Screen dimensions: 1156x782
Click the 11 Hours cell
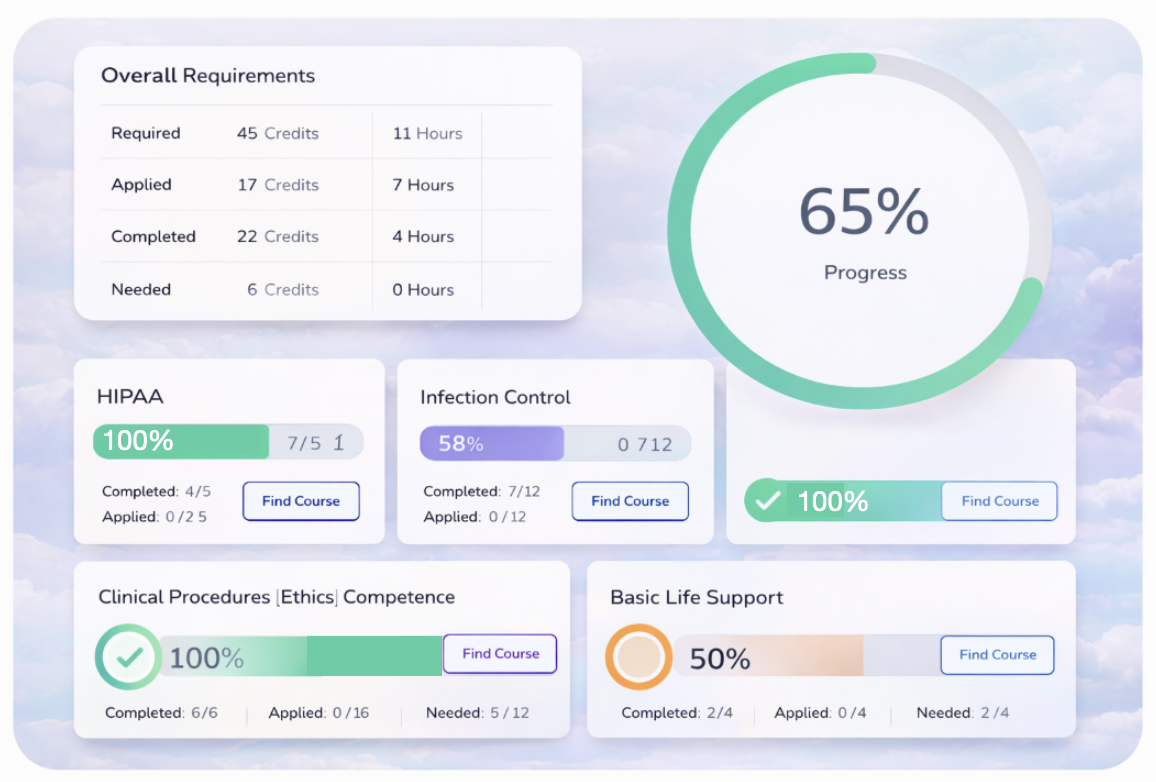point(428,133)
